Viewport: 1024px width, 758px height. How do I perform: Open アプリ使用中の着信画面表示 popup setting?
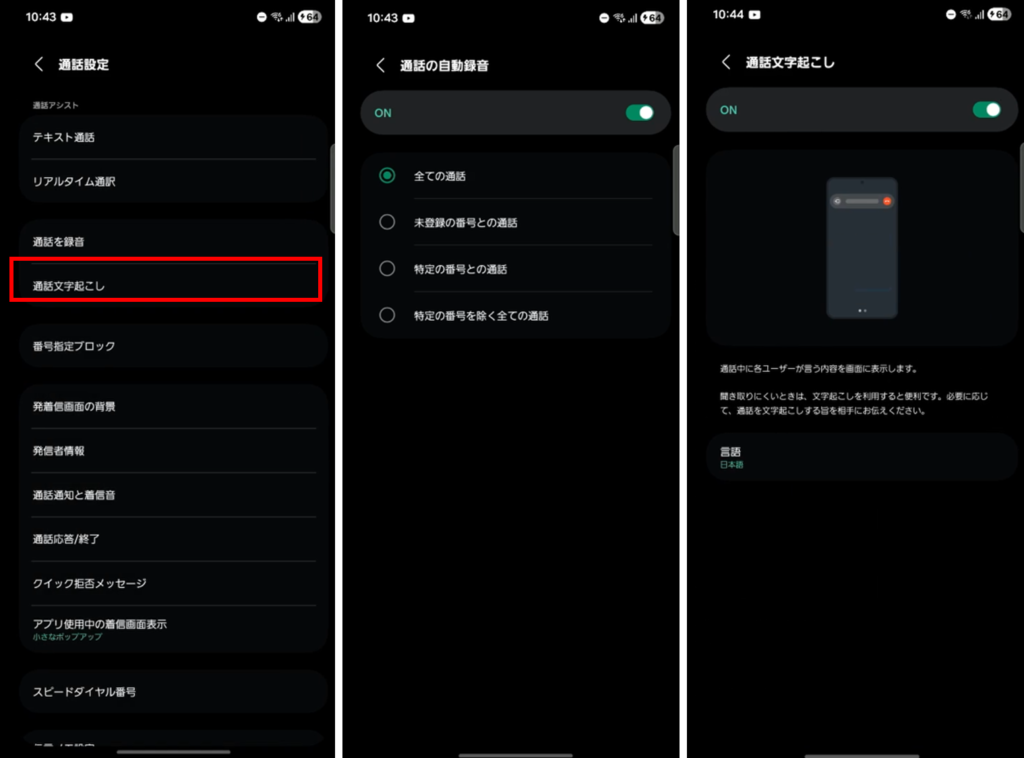[173, 629]
